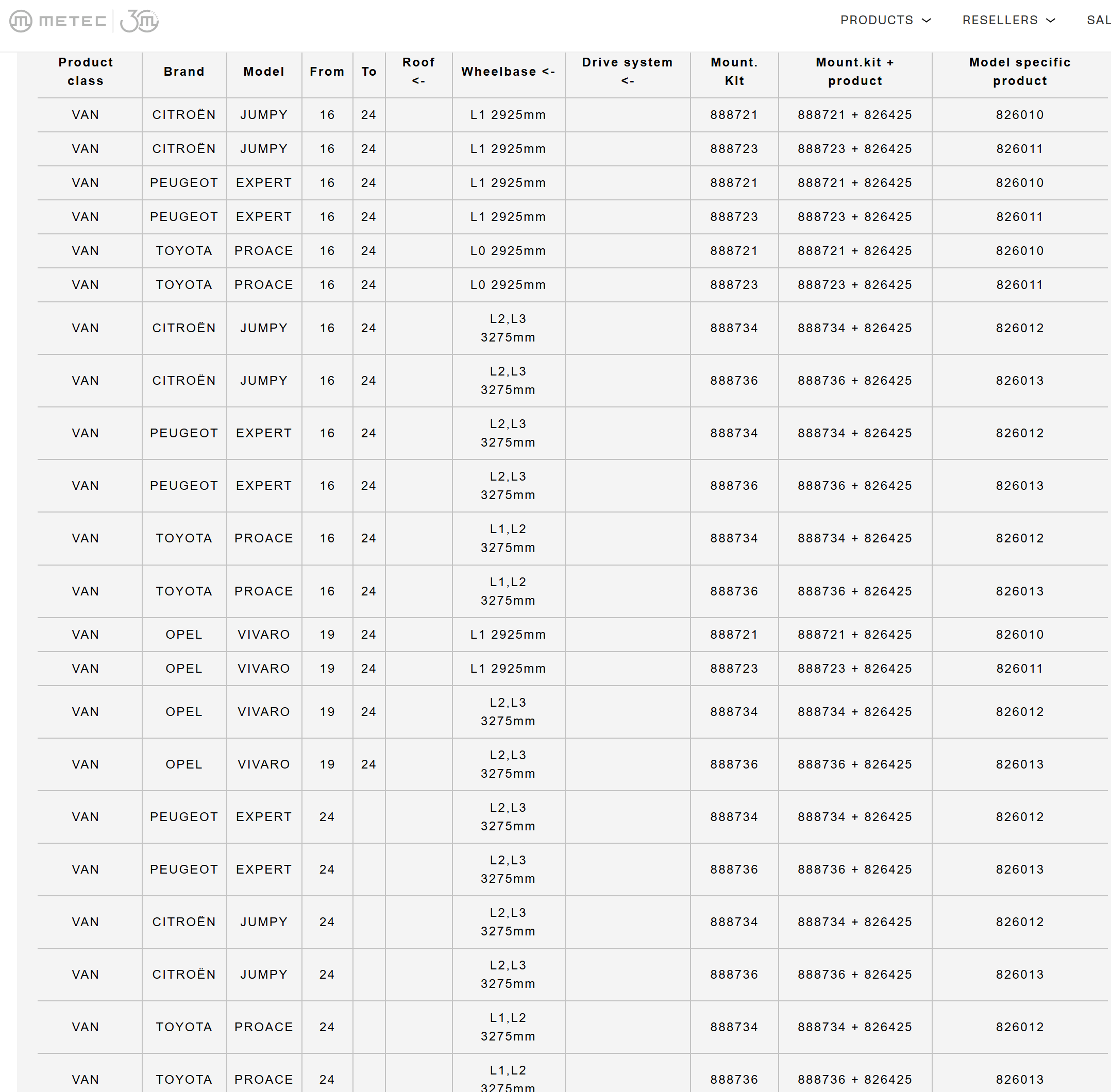Click the Roof <- column header
Image resolution: width=1111 pixels, height=1092 pixels.
[x=418, y=72]
